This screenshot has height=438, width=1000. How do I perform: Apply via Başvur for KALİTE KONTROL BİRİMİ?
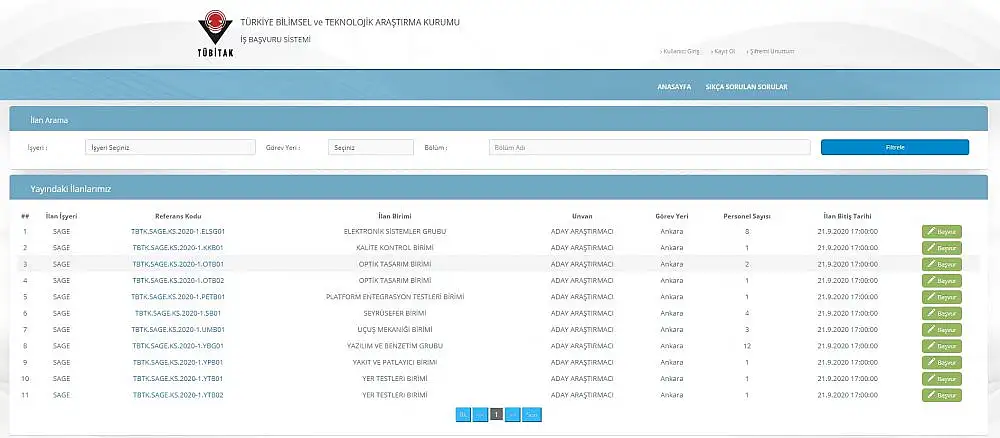[942, 248]
